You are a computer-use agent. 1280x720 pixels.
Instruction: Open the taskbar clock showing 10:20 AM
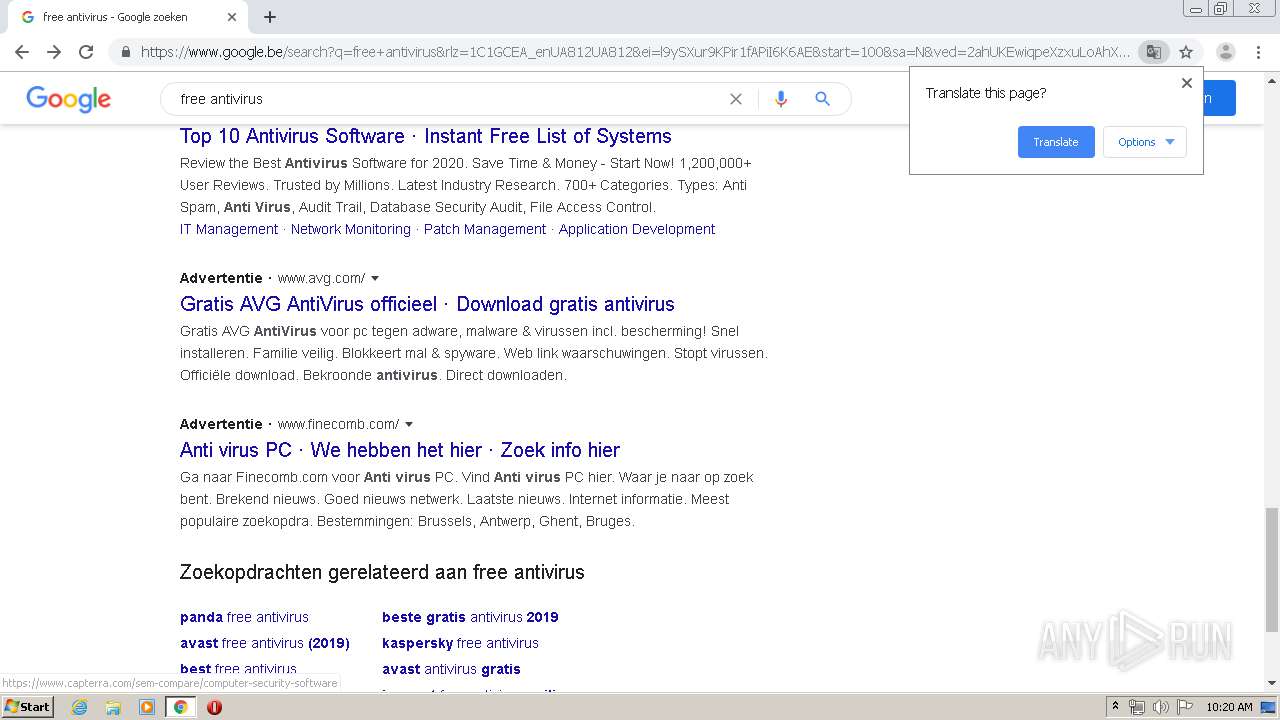[x=1229, y=707]
